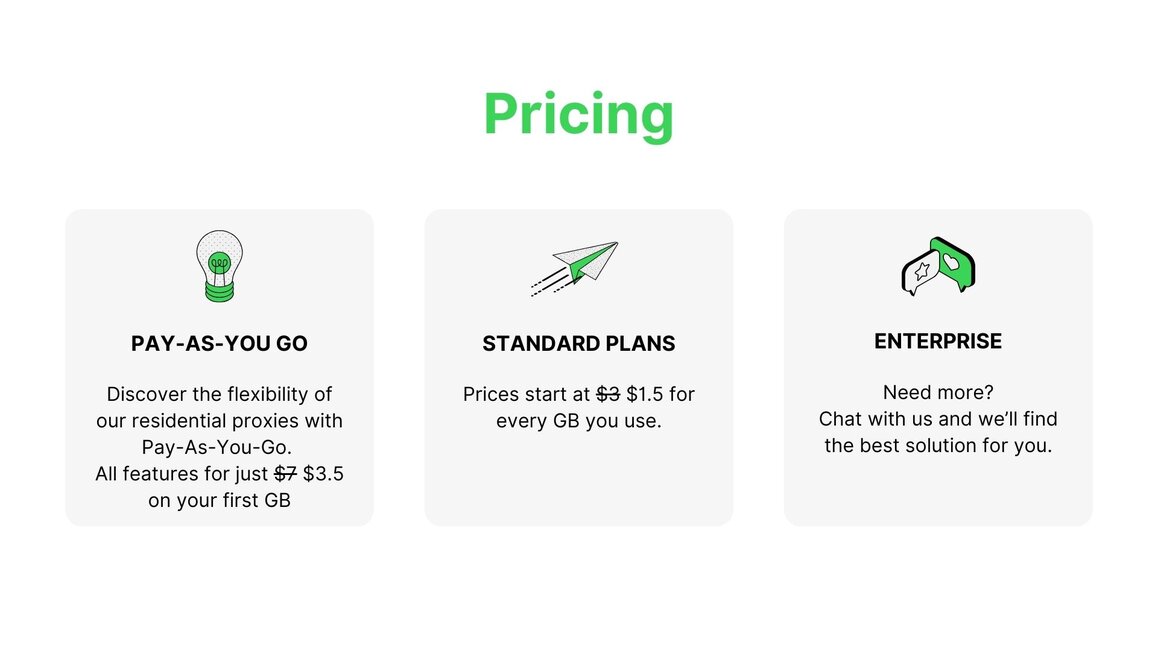The height and width of the screenshot is (651, 1158).
Task: Click the chat bubbles icon
Action: (938, 266)
